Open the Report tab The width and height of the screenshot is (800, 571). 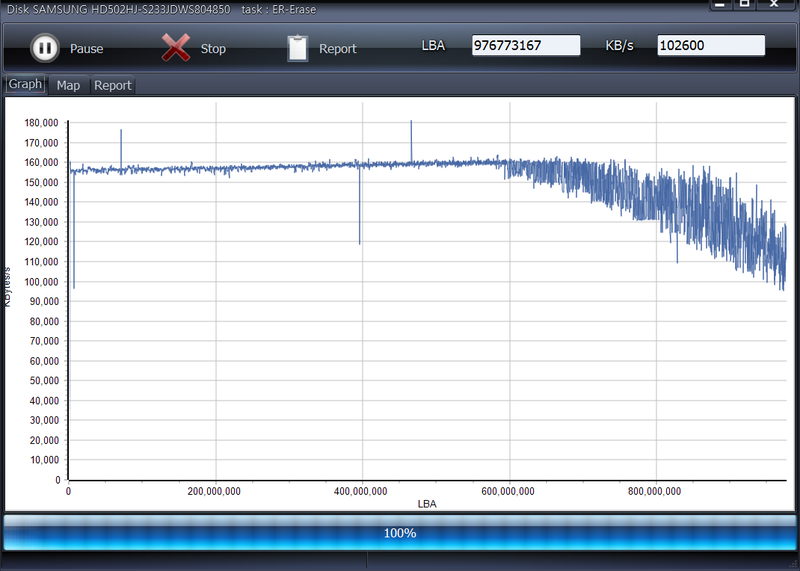[x=112, y=85]
